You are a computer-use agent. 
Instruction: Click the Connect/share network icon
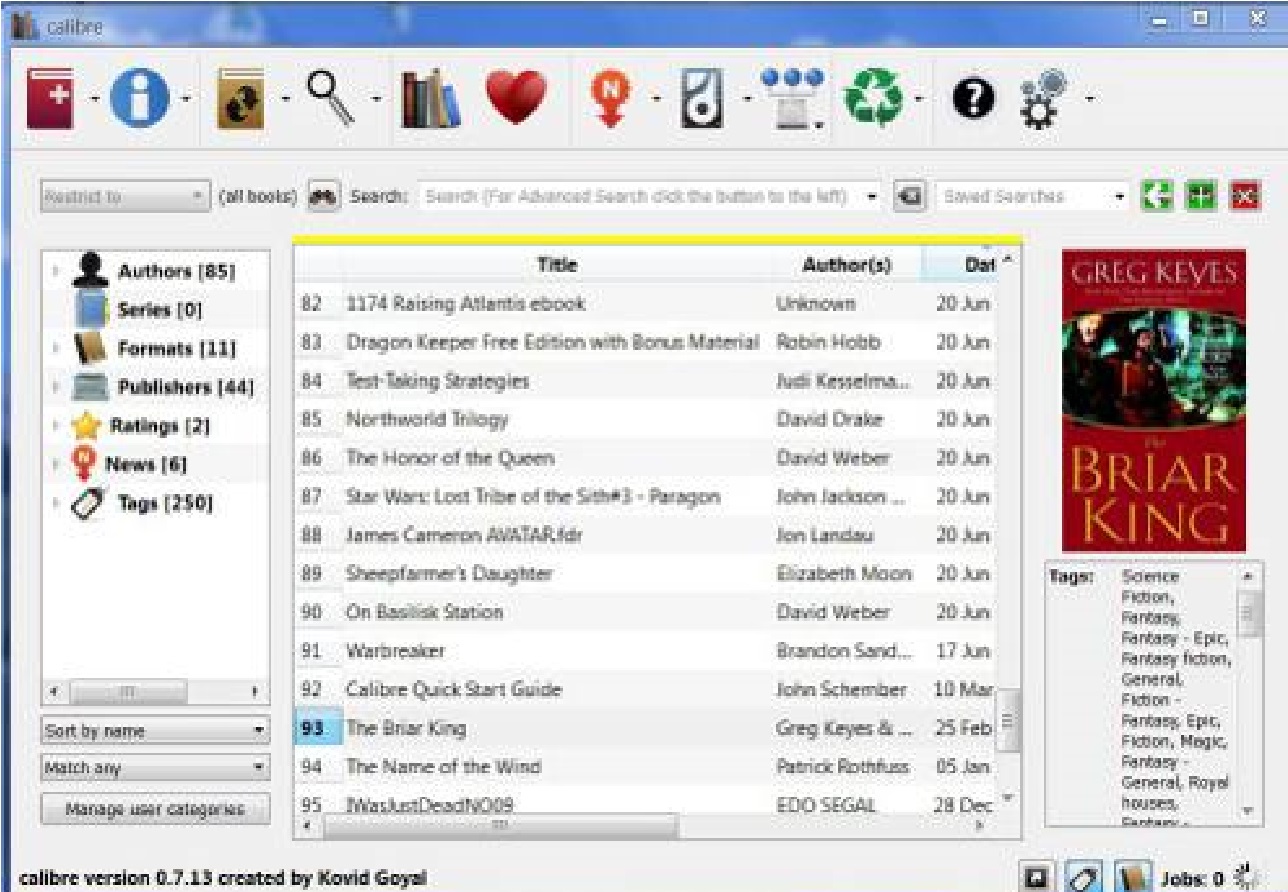click(793, 97)
